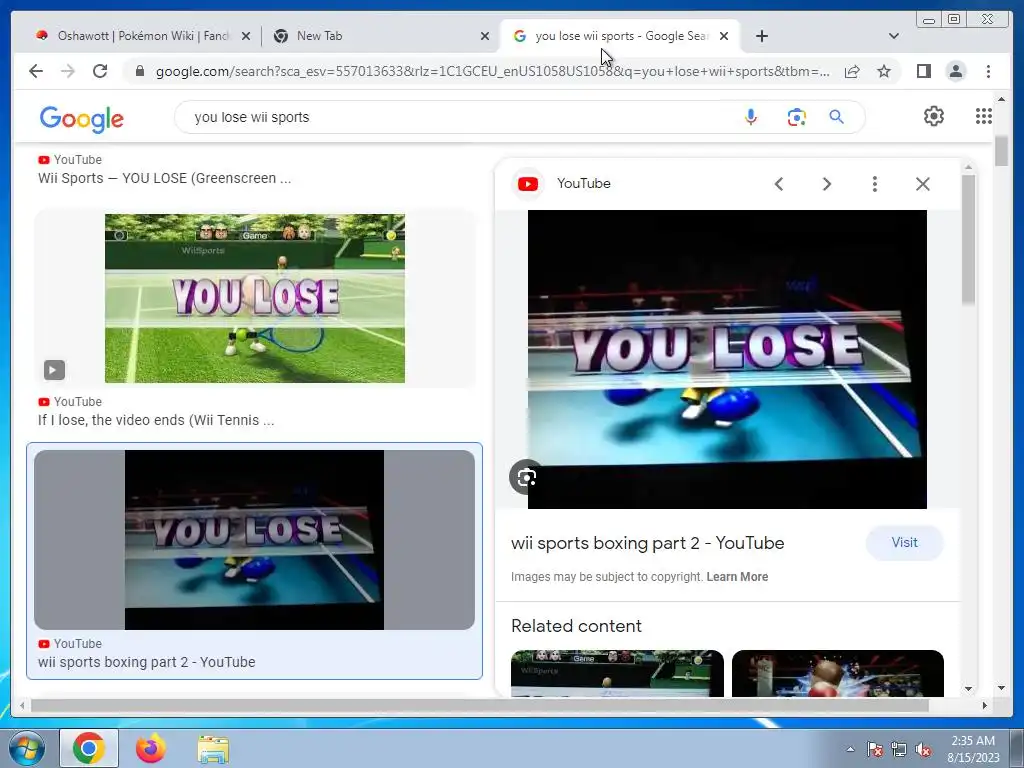Click the browser forward arrow

pyautogui.click(x=68, y=71)
